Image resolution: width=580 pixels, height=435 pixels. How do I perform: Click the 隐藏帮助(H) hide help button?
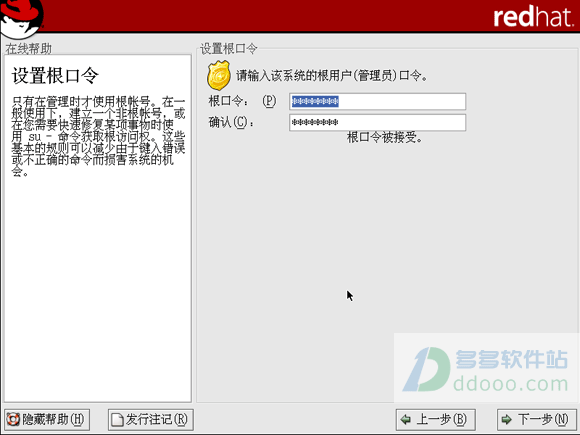(x=47, y=419)
